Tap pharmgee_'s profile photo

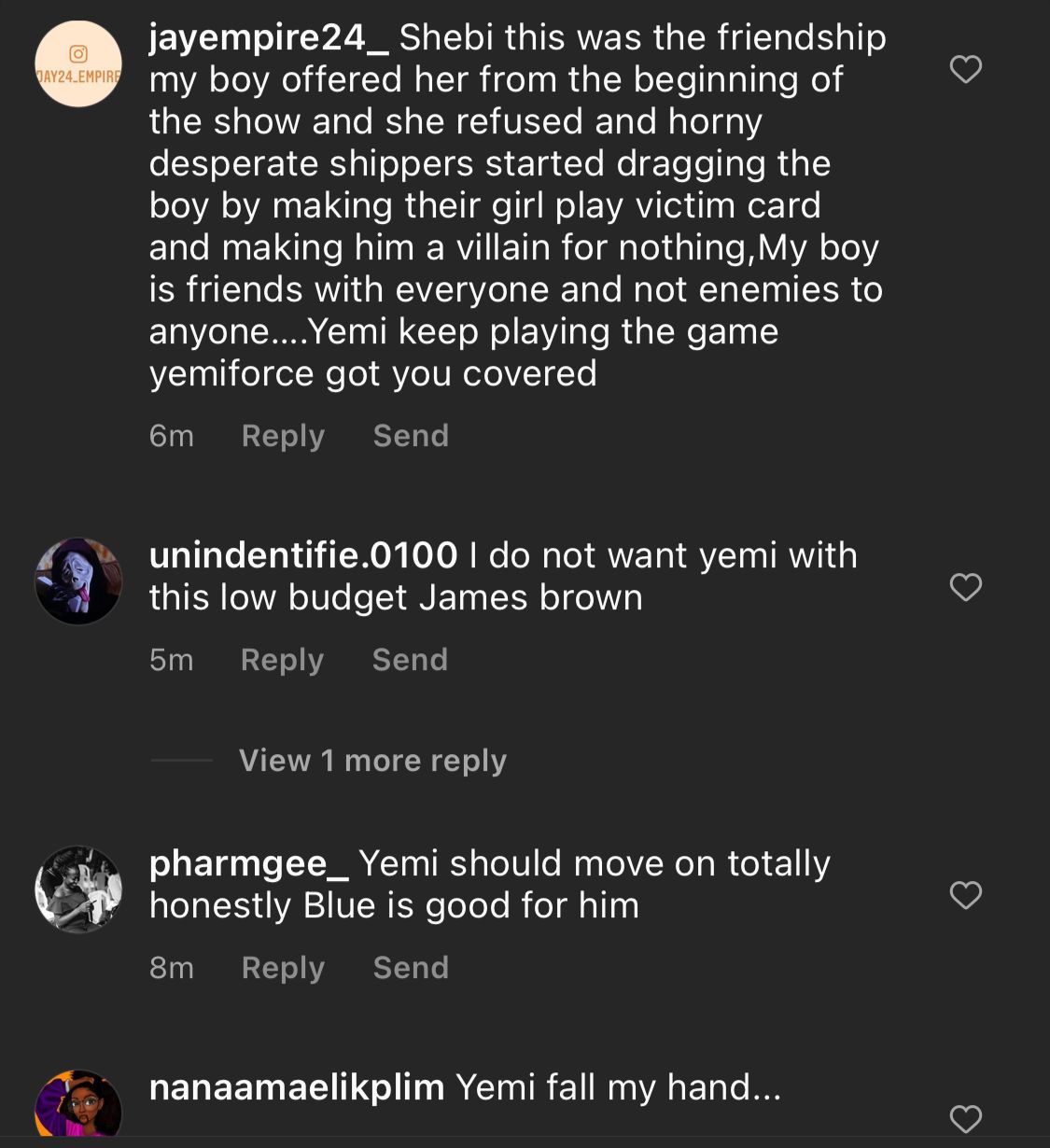click(x=78, y=889)
